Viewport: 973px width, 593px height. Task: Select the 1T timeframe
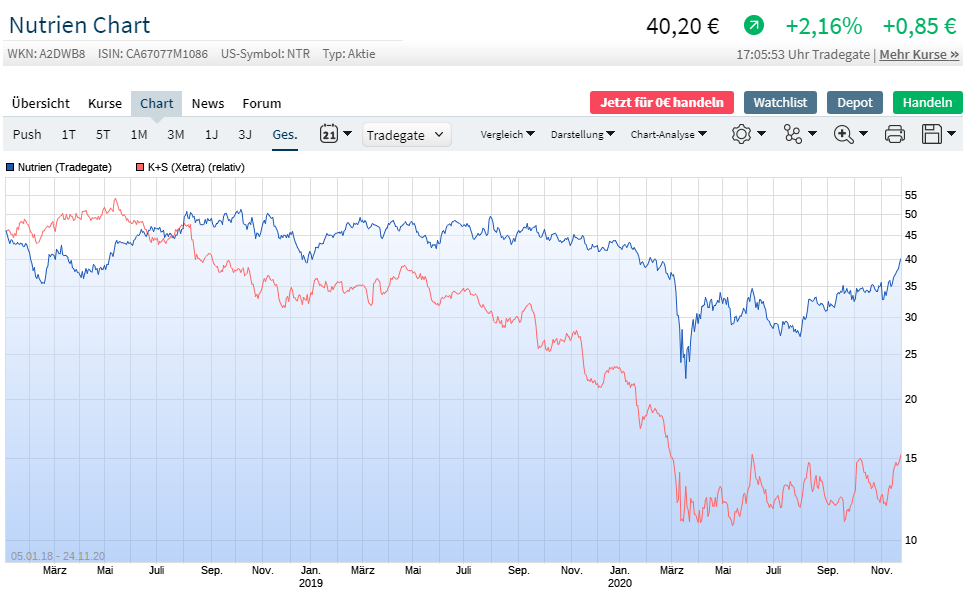69,135
